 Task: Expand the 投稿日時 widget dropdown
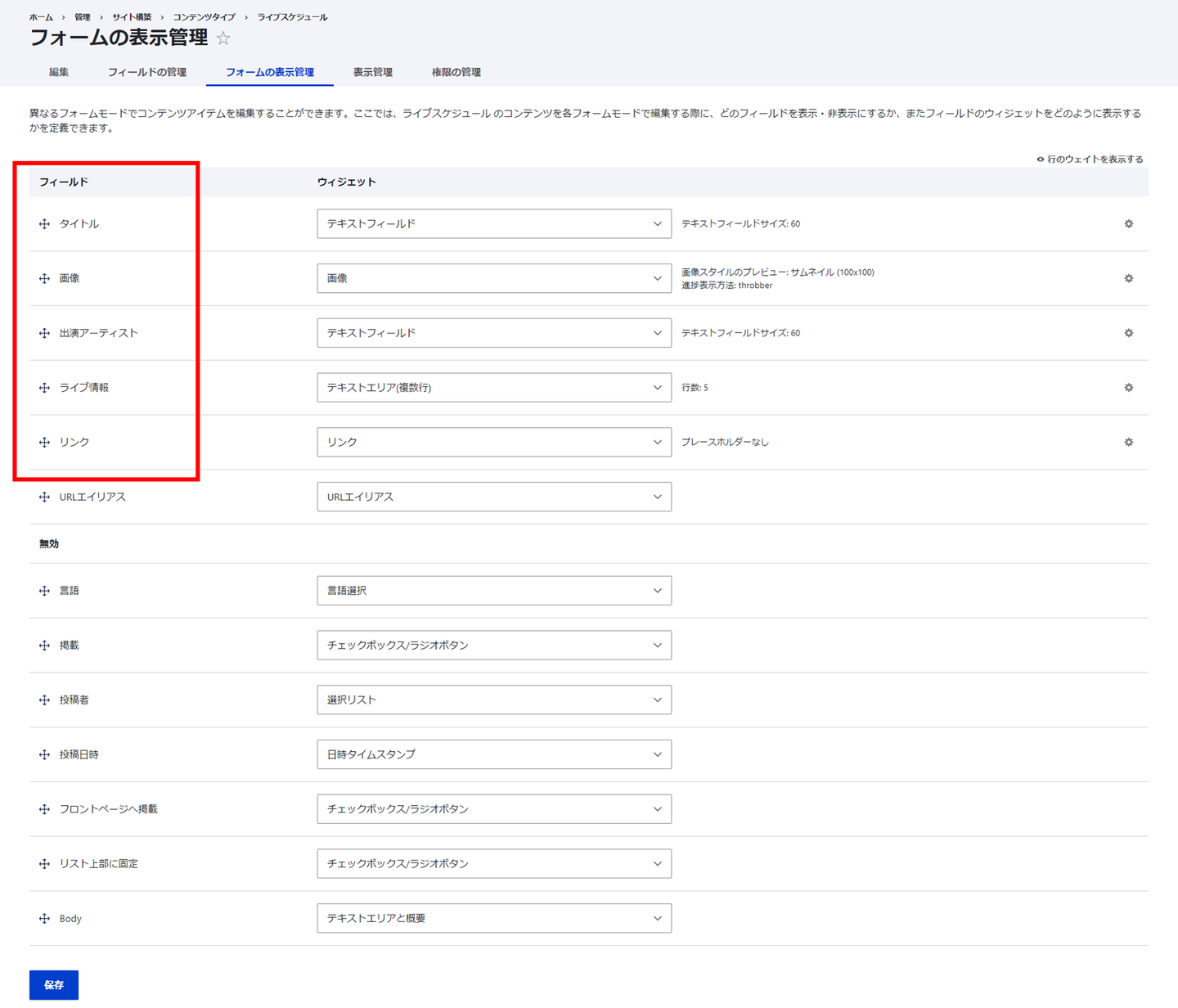[x=493, y=754]
